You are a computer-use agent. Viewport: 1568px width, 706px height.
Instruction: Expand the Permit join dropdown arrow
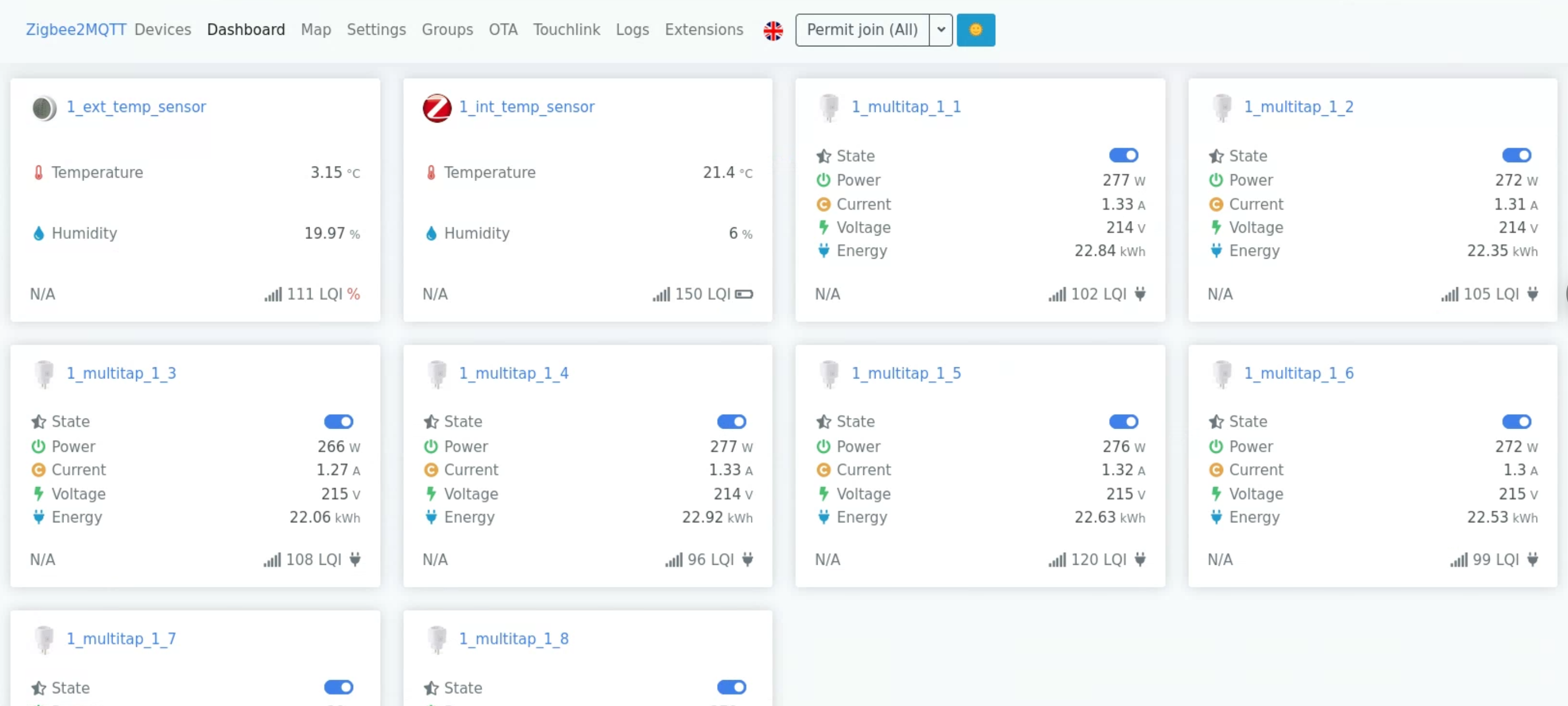(x=941, y=30)
